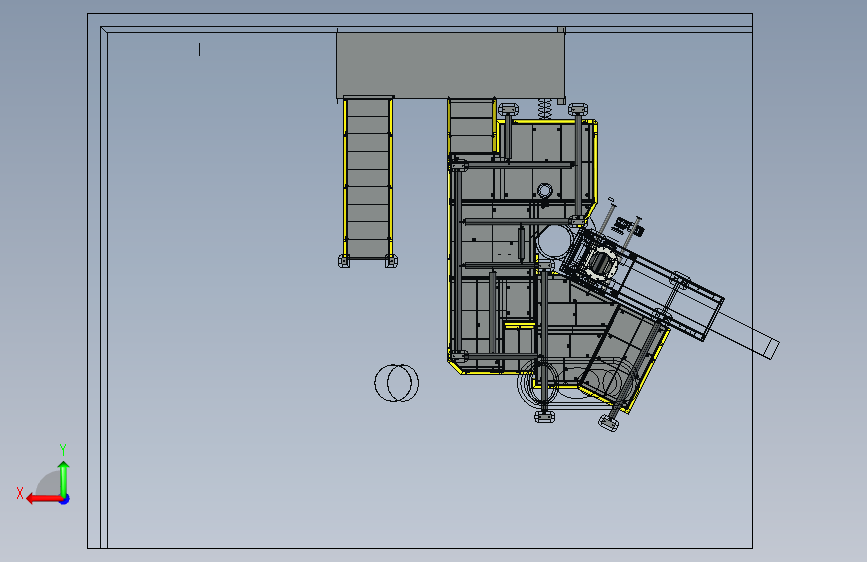Select the coil spring above the platform
This screenshot has width=867, height=562.
point(545,108)
